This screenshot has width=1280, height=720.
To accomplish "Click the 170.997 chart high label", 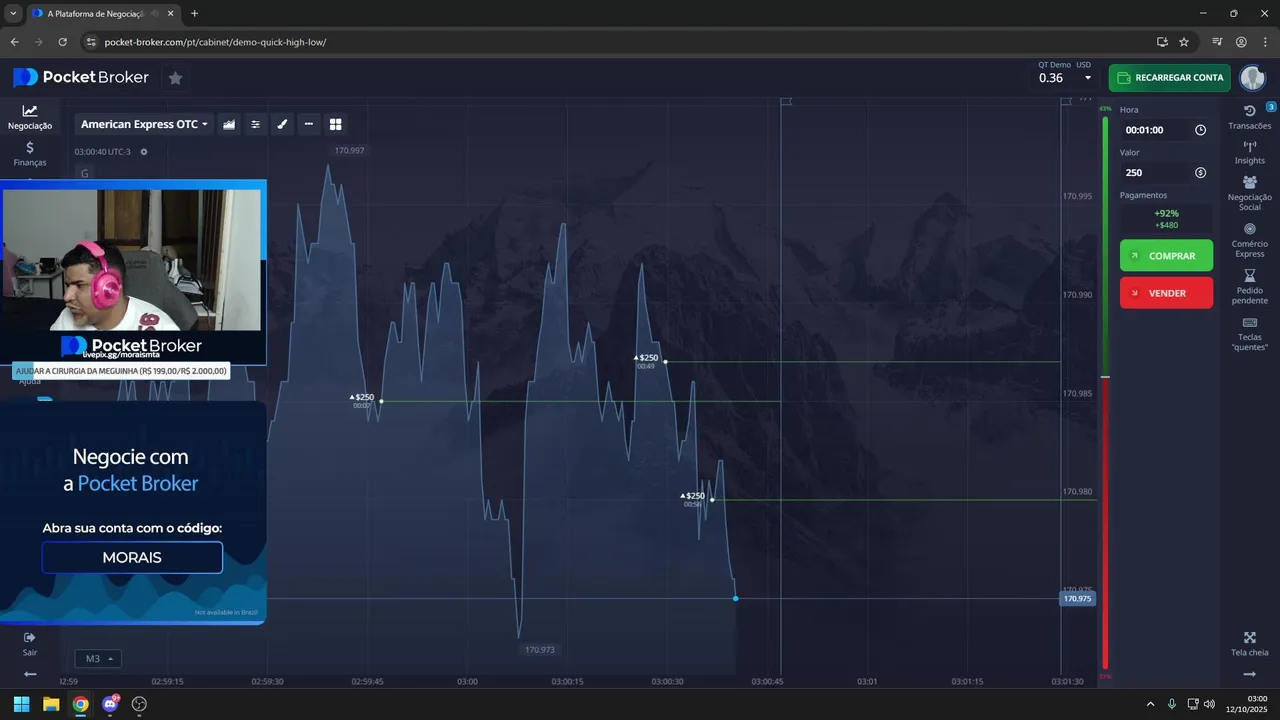I will click(349, 150).
